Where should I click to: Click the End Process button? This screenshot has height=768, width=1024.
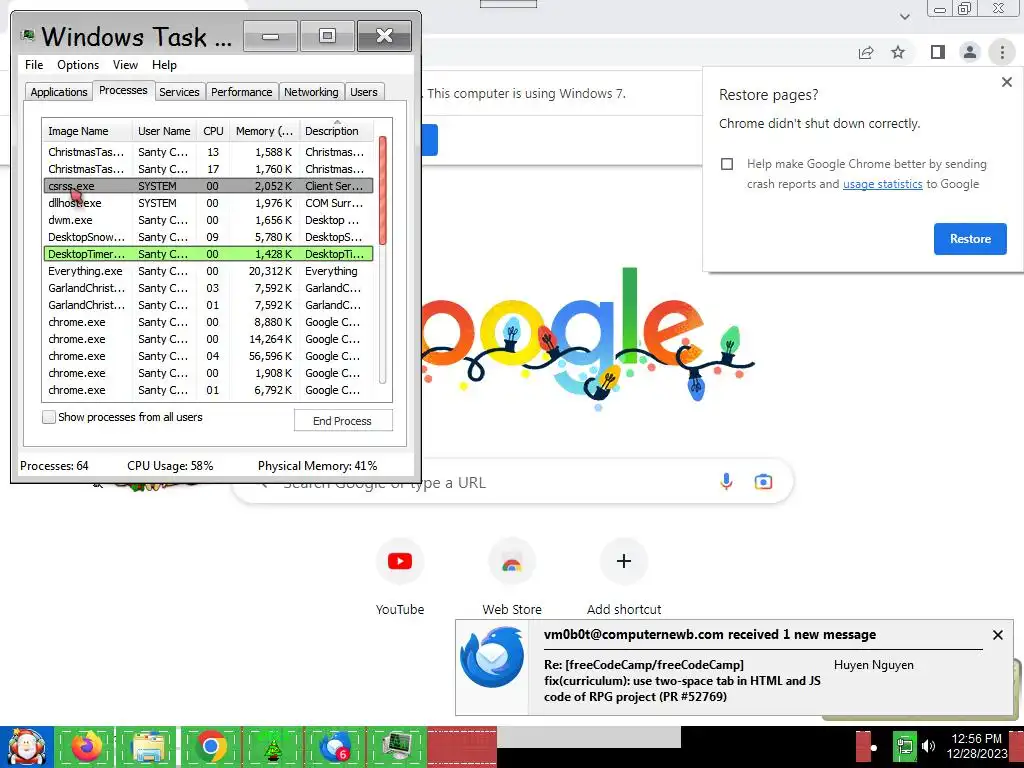343,421
